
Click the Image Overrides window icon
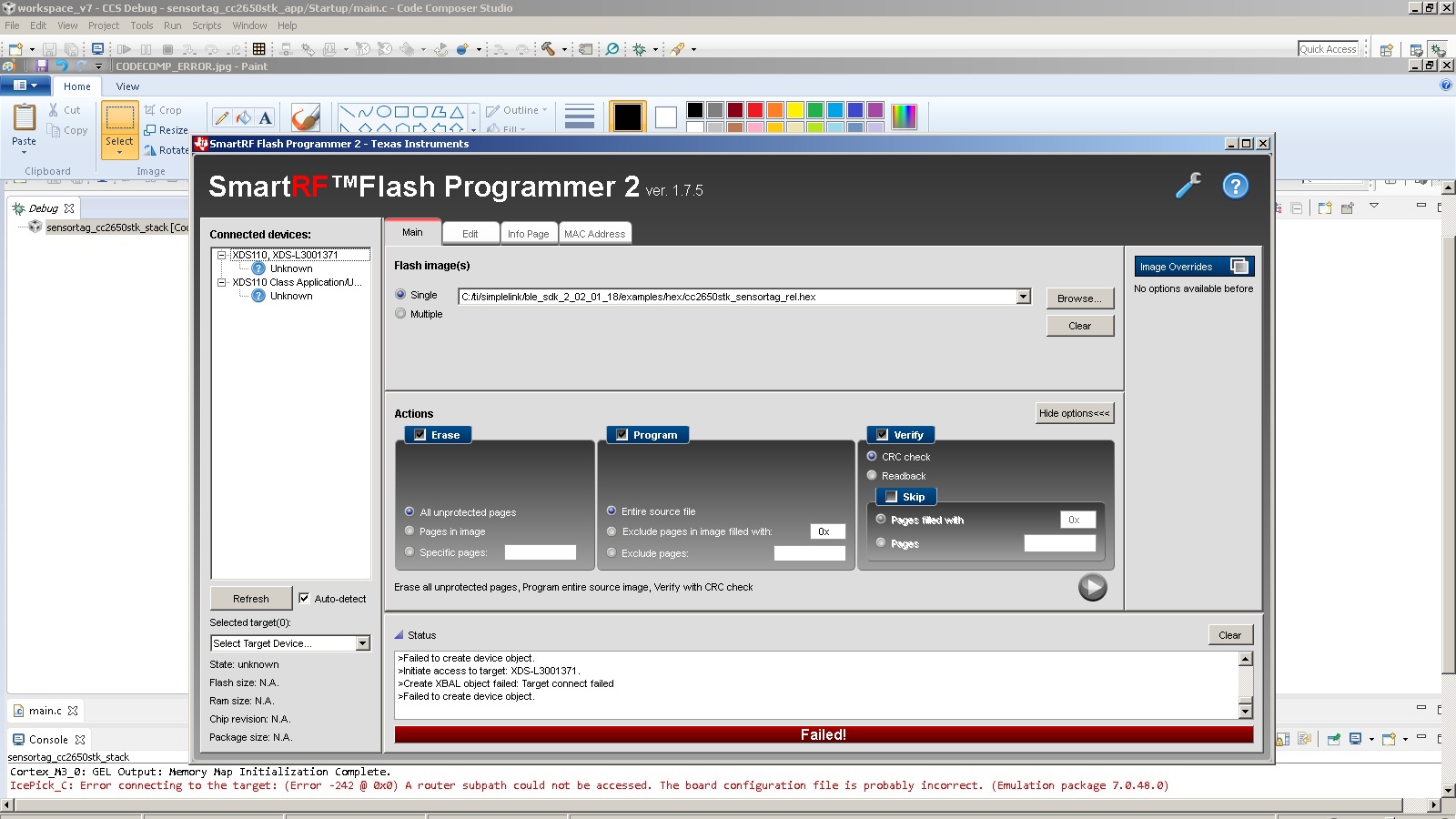pyautogui.click(x=1239, y=266)
